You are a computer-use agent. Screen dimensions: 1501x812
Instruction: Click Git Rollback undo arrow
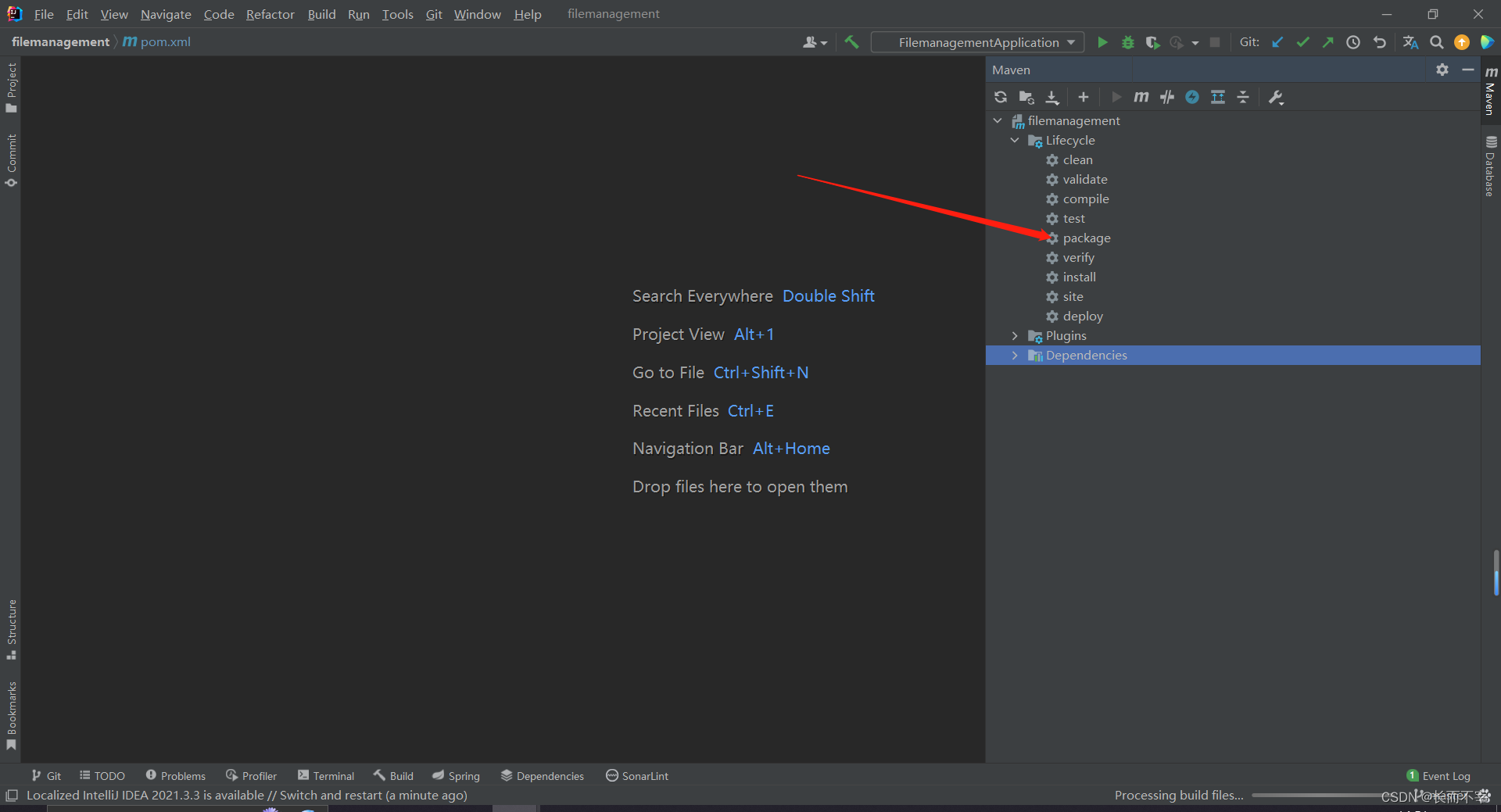coord(1380,42)
